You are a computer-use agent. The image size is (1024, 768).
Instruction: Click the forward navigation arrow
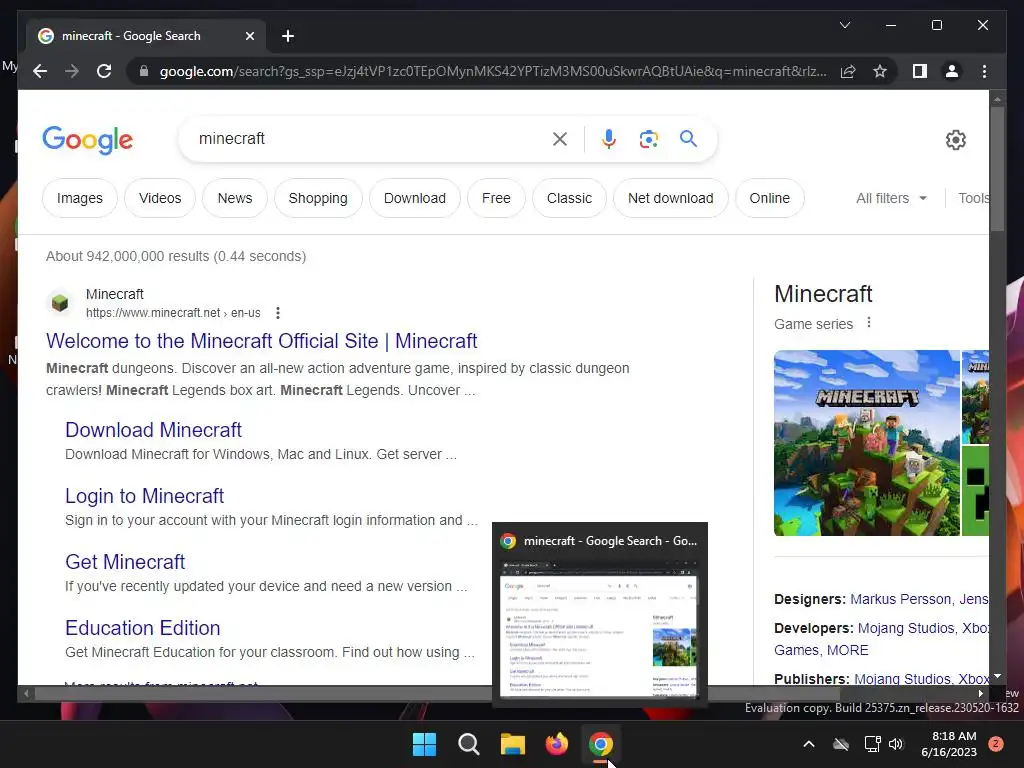click(x=72, y=71)
